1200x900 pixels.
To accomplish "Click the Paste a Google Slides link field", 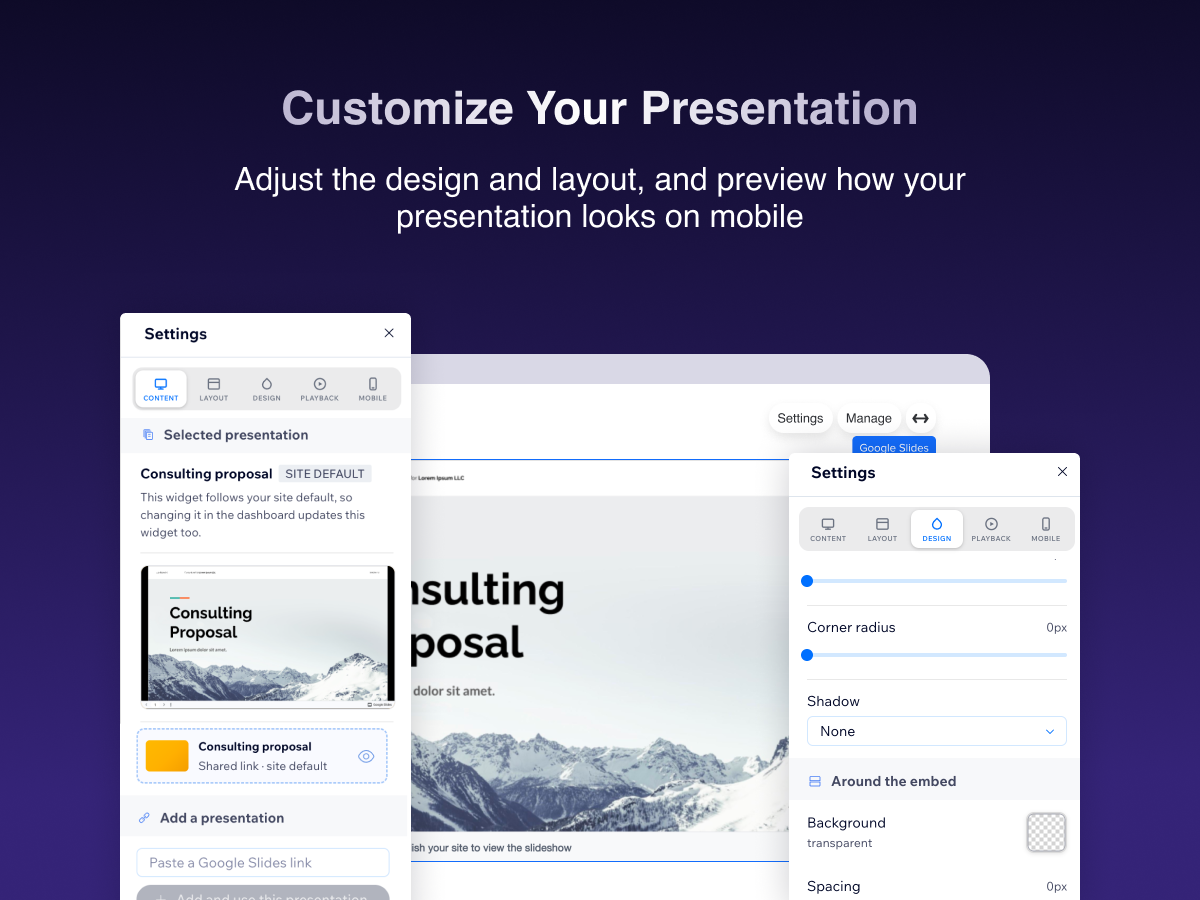I will (x=263, y=862).
